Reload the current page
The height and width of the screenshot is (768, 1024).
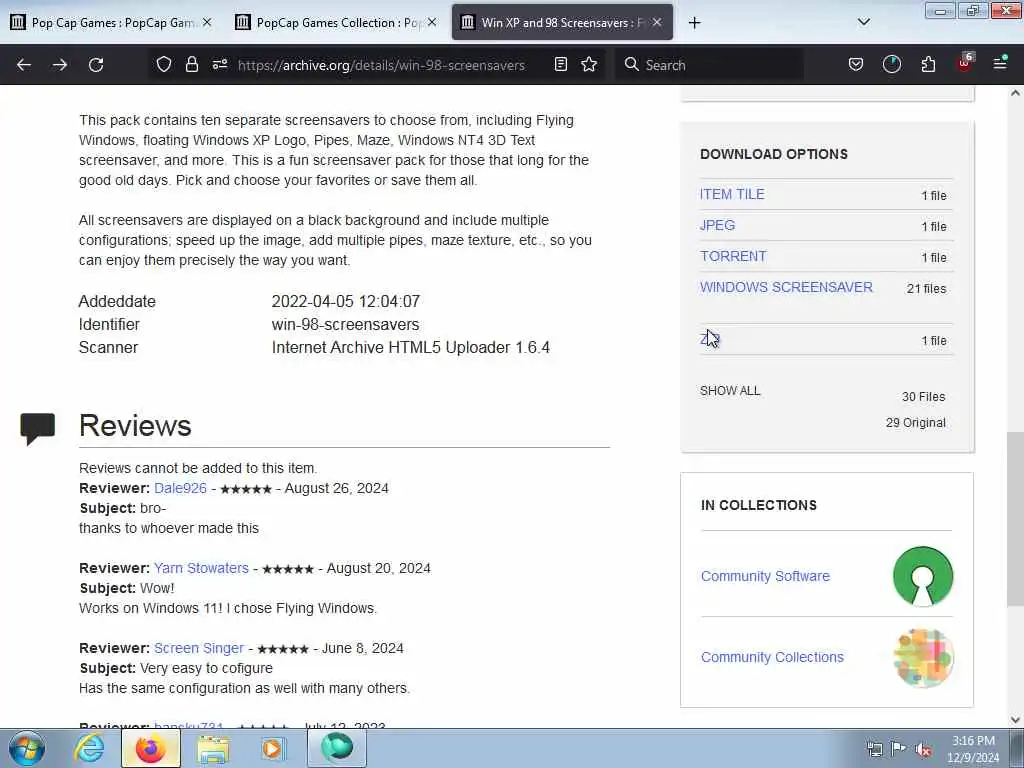(96, 65)
